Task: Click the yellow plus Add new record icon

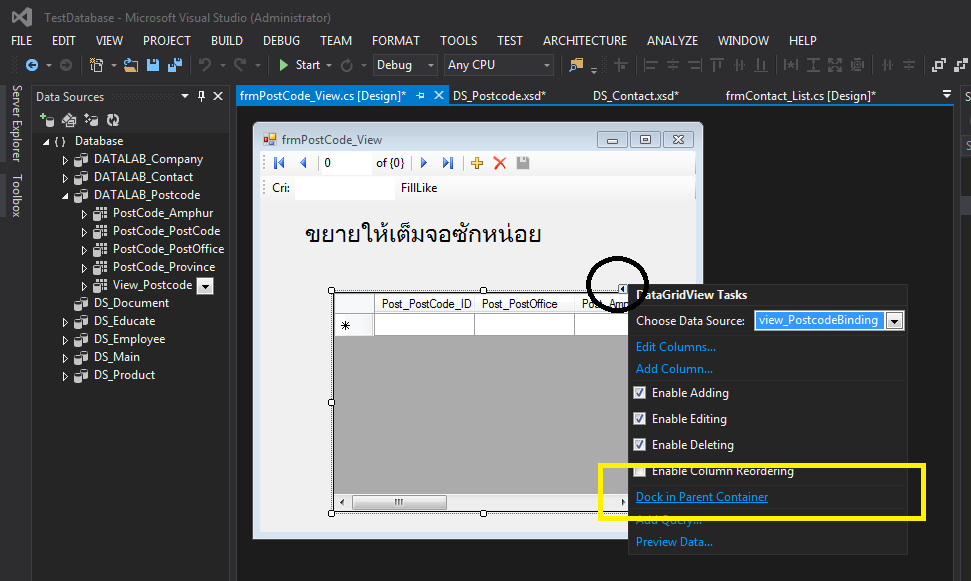Action: [477, 163]
